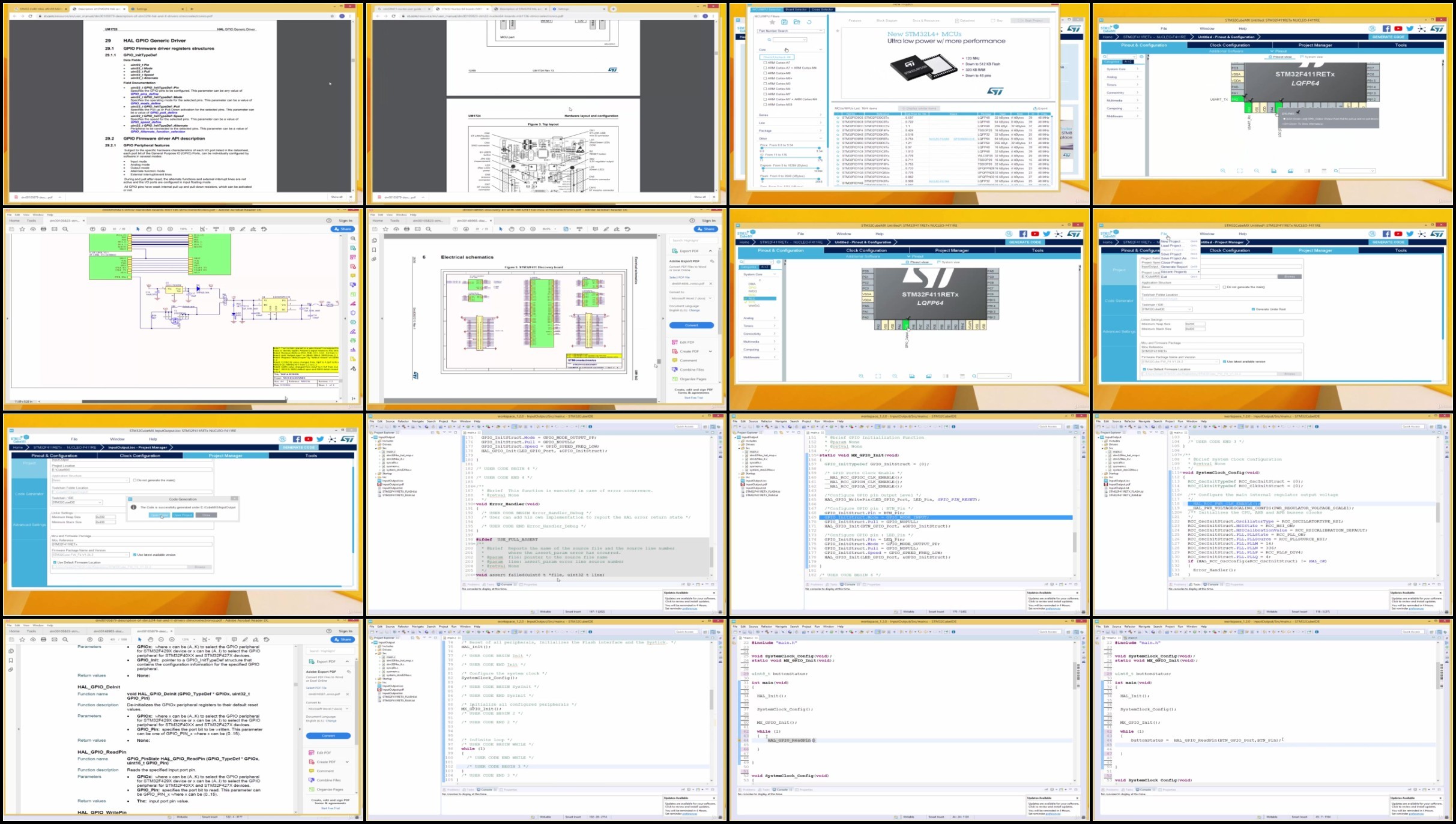1456x824 pixels.
Task: Expand the Line filter section
Action: tap(821, 122)
